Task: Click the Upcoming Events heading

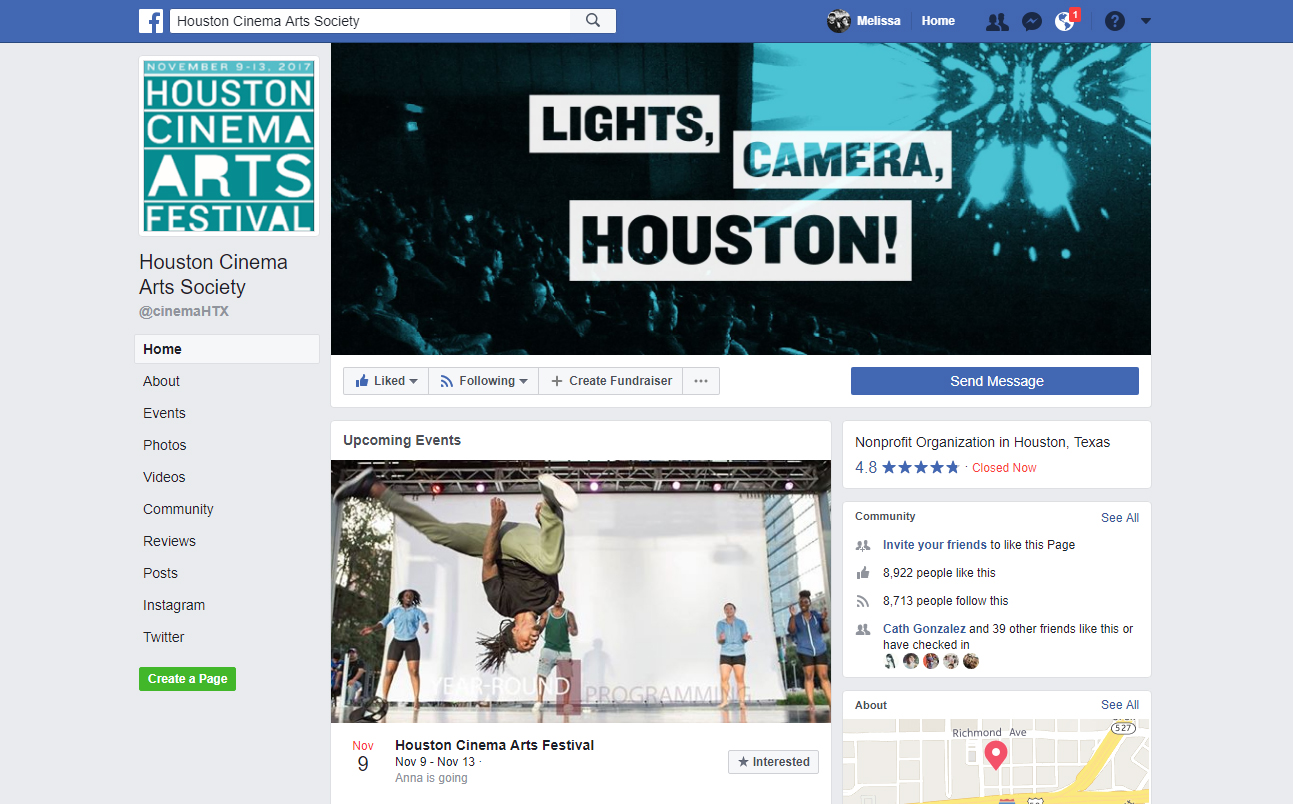Action: click(402, 440)
